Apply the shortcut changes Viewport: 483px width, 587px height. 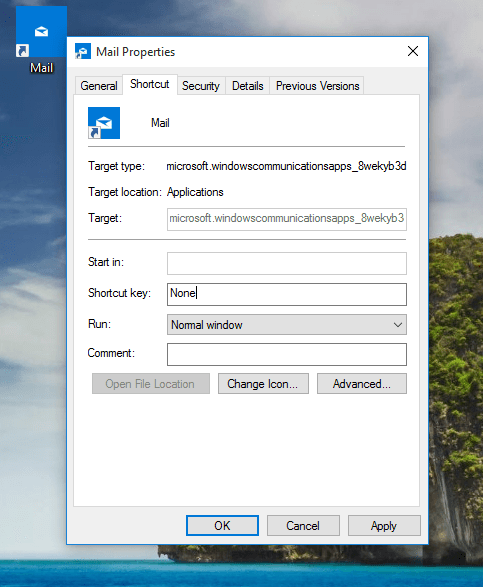(384, 526)
